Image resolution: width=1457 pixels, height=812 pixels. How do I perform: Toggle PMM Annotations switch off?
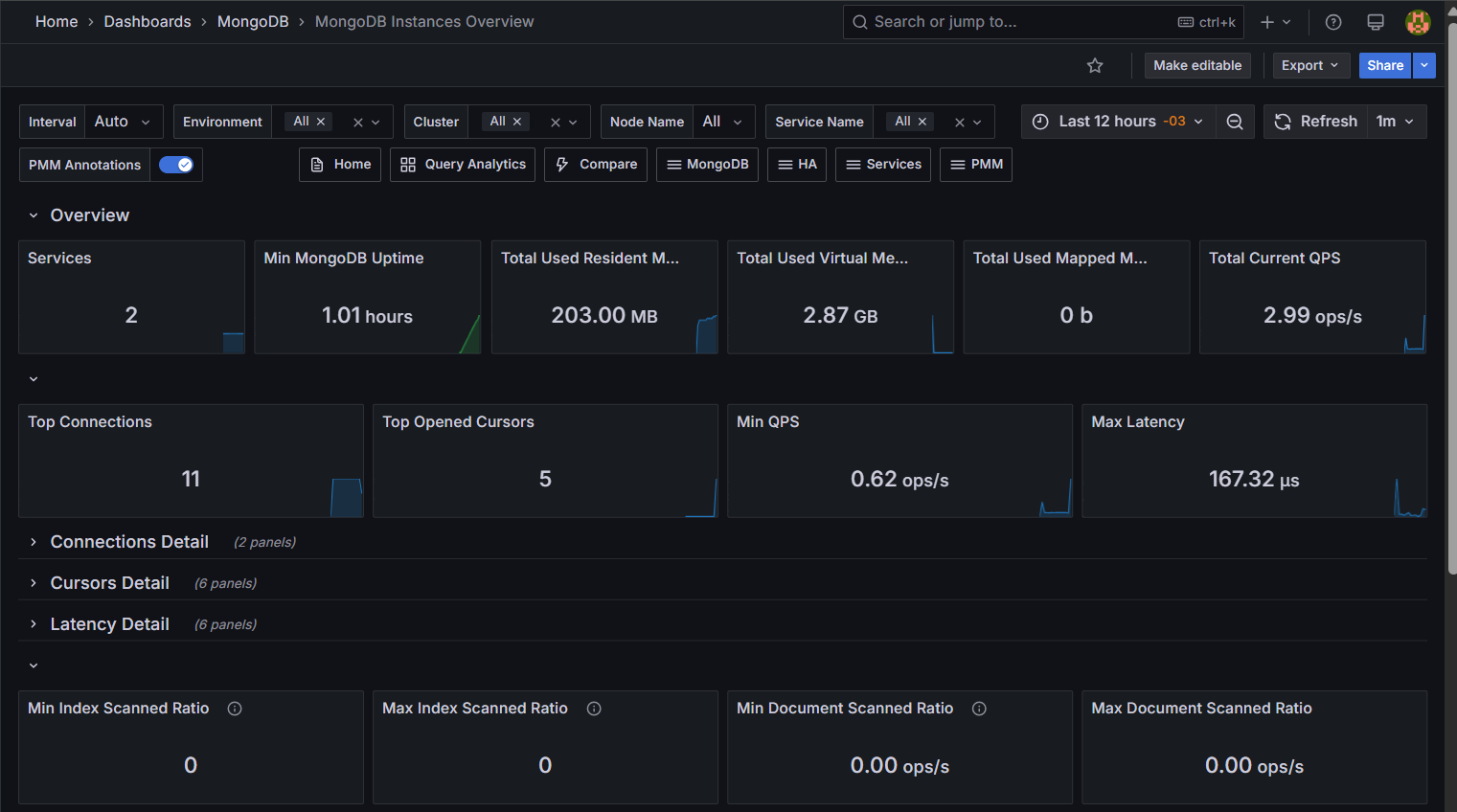(x=176, y=165)
